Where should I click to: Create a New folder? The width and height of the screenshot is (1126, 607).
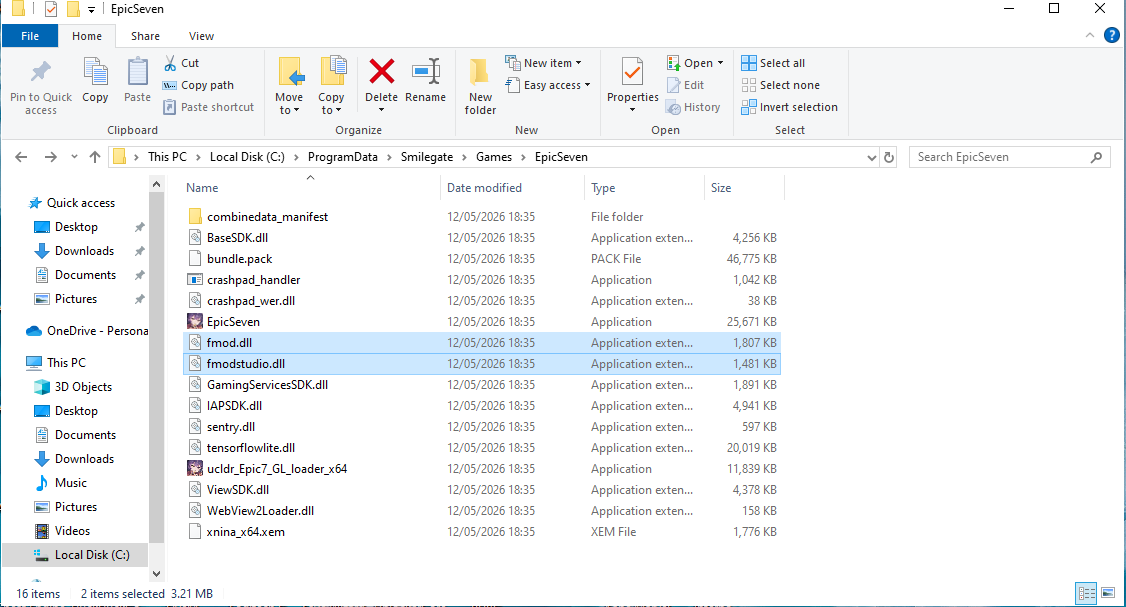[480, 85]
